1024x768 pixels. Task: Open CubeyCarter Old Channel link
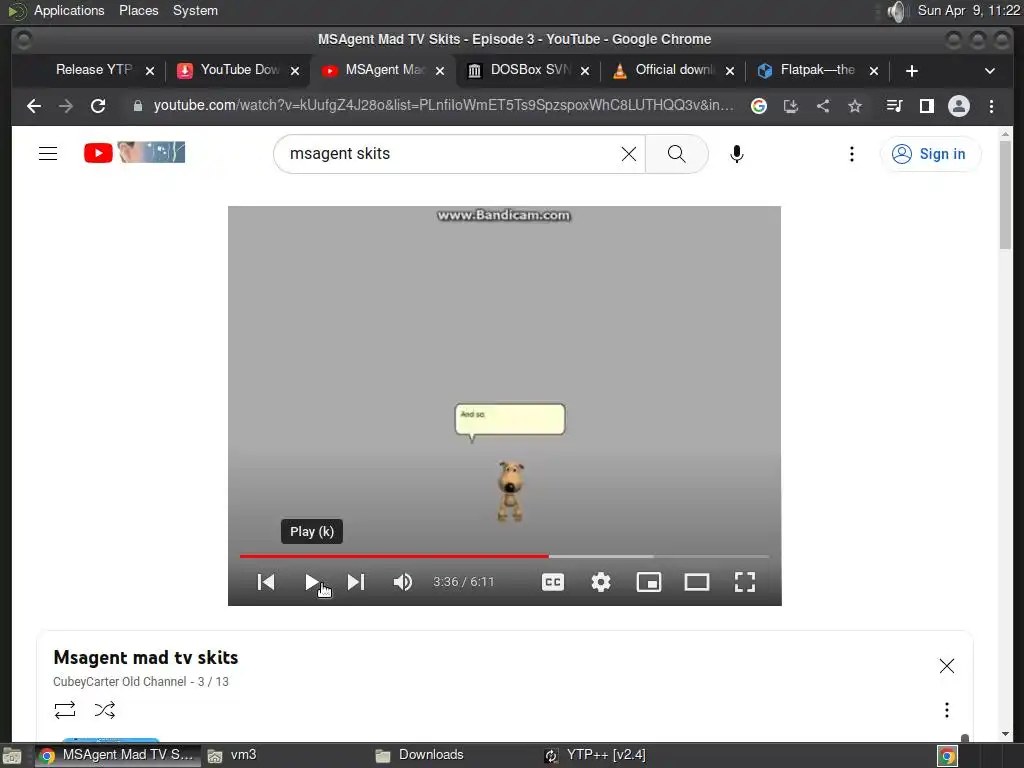120,681
